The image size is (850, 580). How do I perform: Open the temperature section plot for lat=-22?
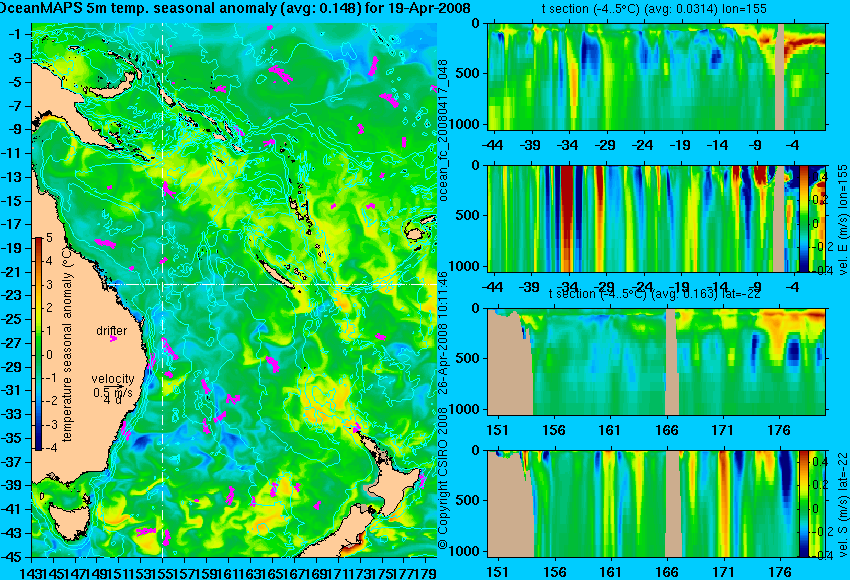coord(657,362)
